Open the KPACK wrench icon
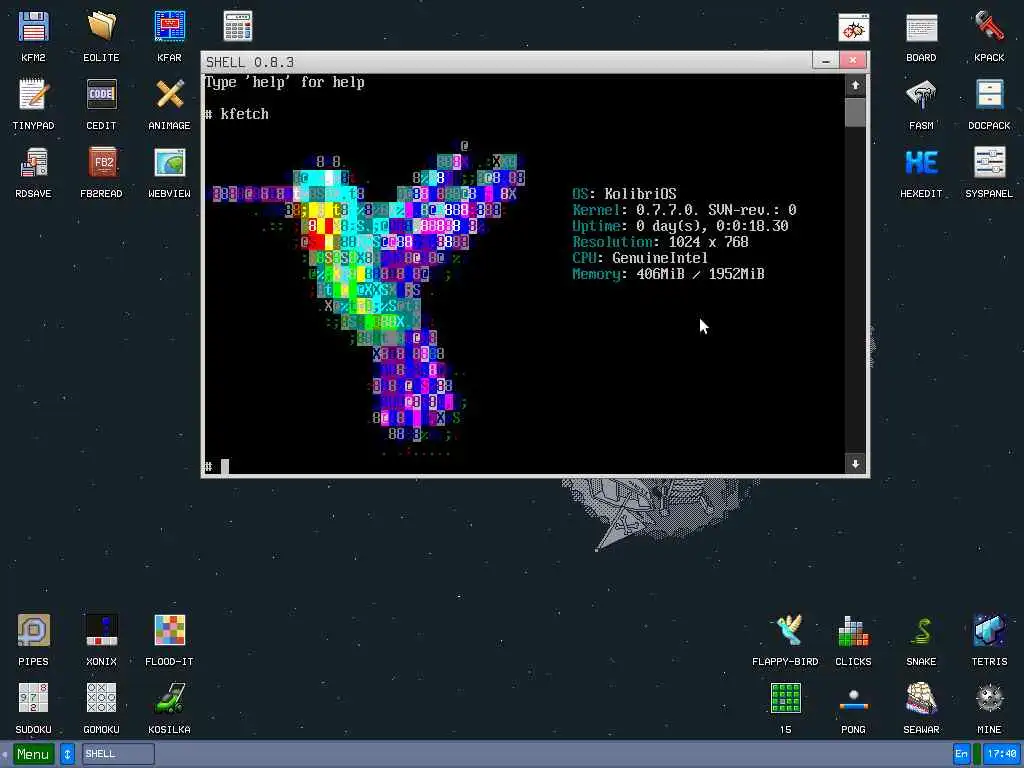Image resolution: width=1024 pixels, height=768 pixels. pos(989,27)
